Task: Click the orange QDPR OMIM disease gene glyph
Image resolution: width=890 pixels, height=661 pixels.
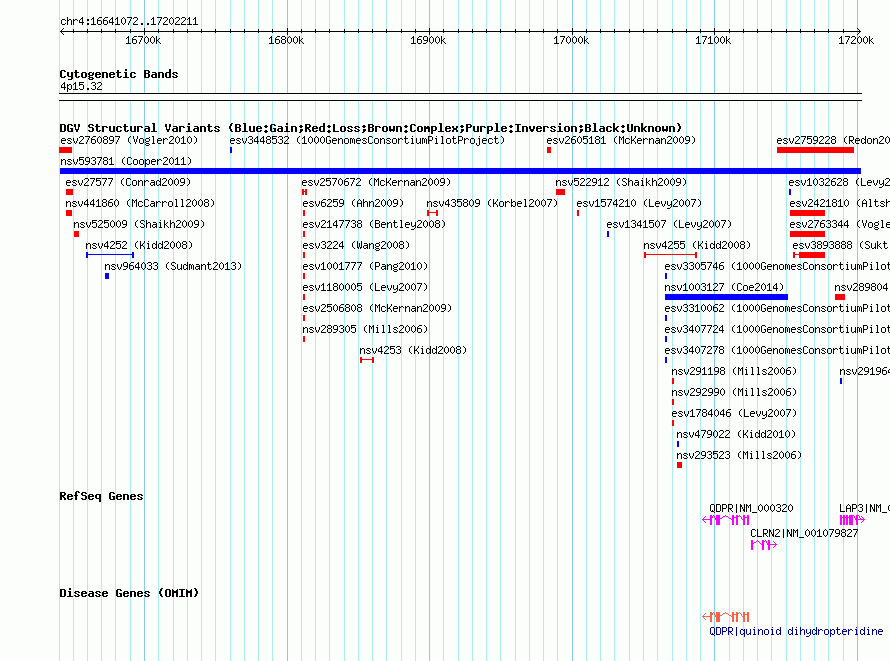Action: (x=726, y=617)
